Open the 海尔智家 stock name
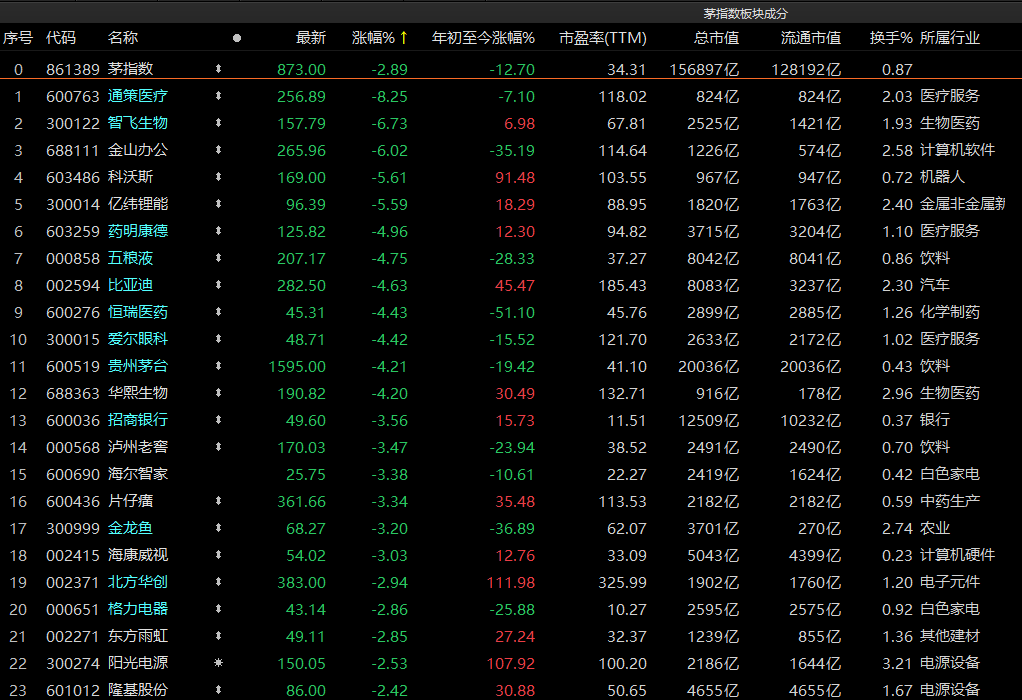The width and height of the screenshot is (1022, 700). pos(138,474)
